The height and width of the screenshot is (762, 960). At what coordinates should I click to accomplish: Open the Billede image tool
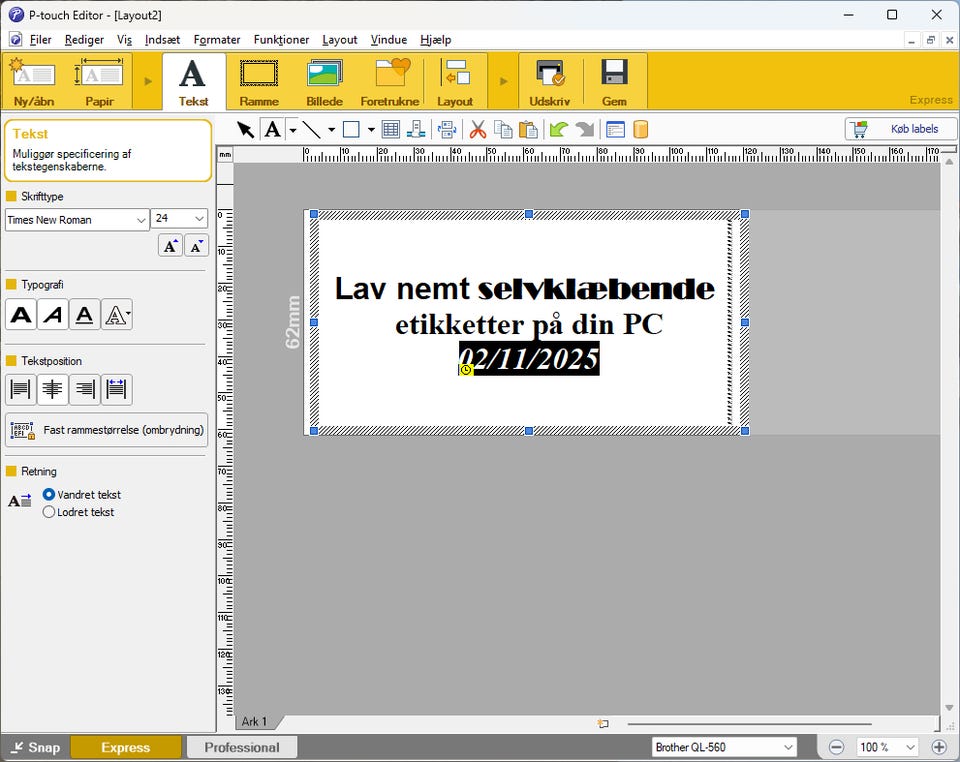[x=324, y=82]
